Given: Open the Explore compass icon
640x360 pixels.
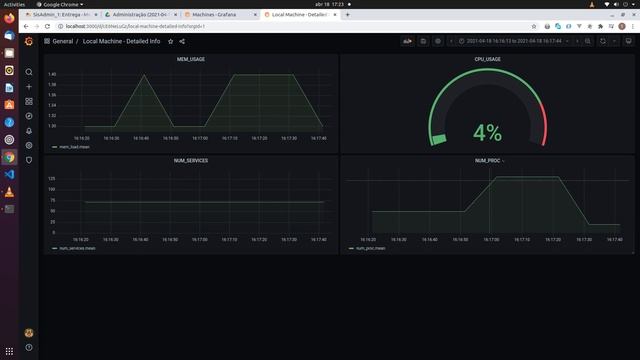Looking at the screenshot, I should tap(29, 116).
